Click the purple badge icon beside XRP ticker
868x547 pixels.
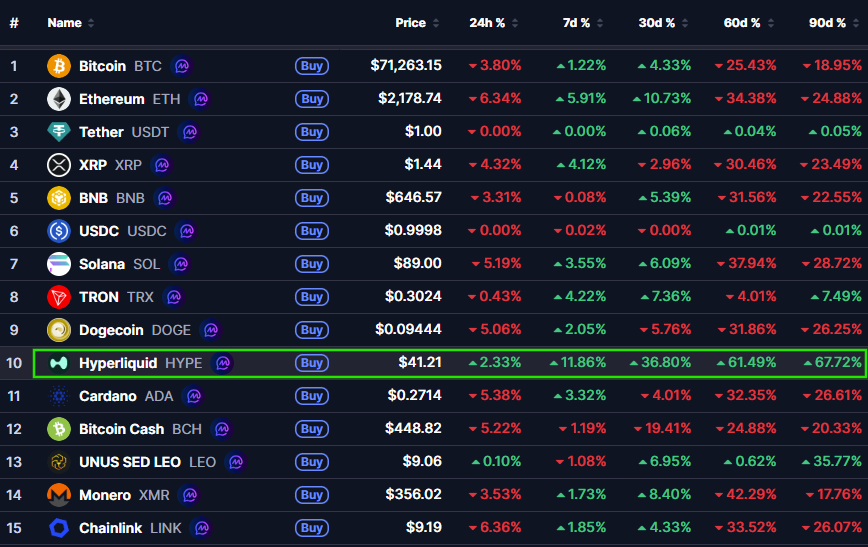162,165
